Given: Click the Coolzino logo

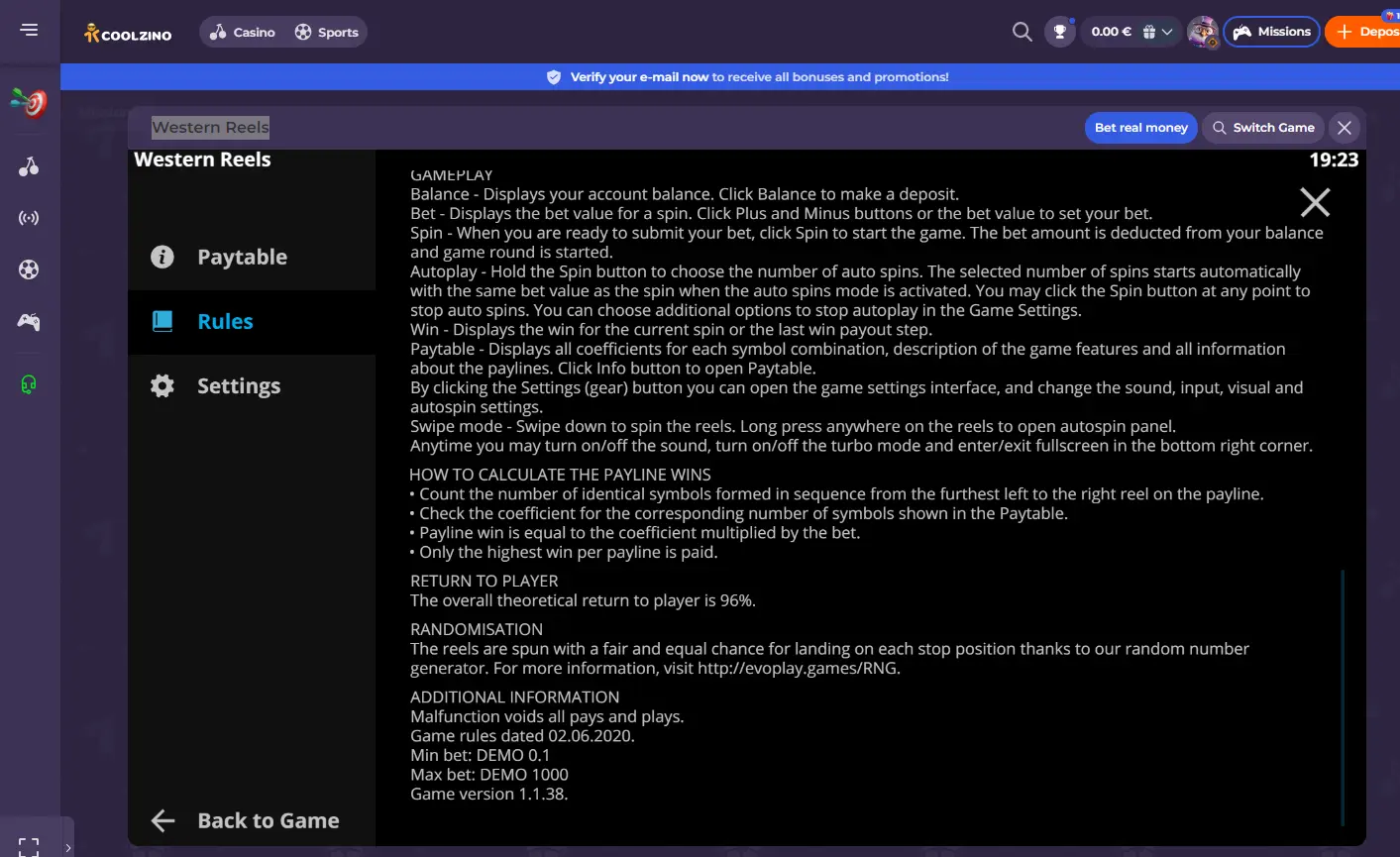Looking at the screenshot, I should (x=128, y=33).
